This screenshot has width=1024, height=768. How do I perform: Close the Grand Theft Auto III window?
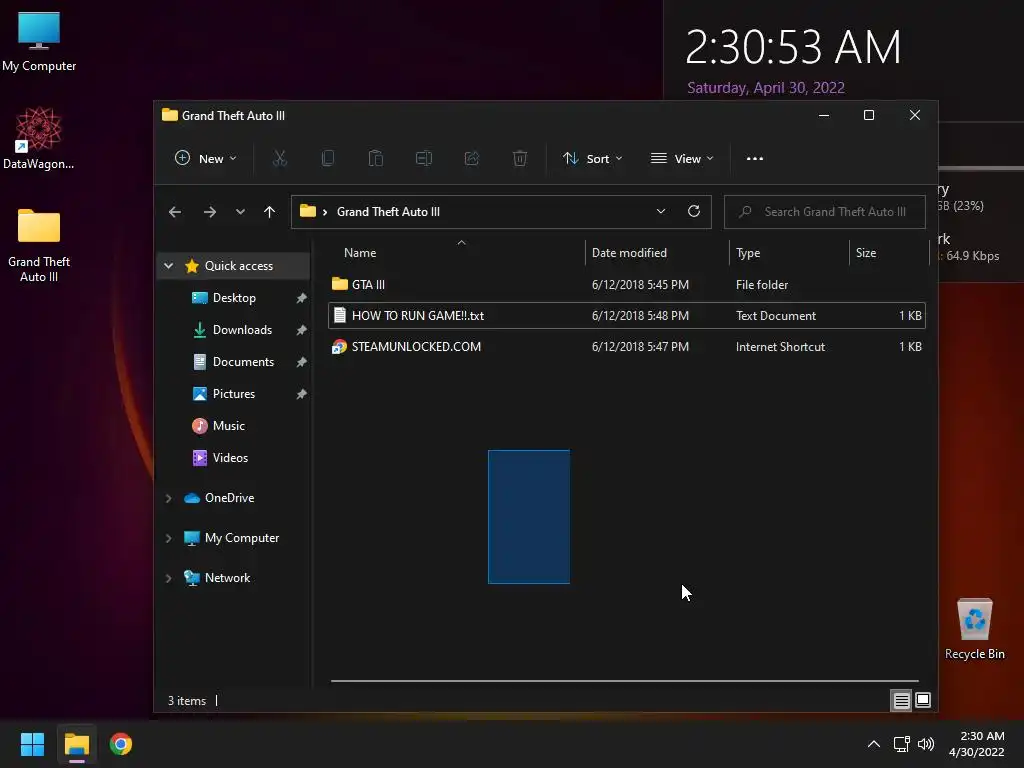tap(915, 116)
